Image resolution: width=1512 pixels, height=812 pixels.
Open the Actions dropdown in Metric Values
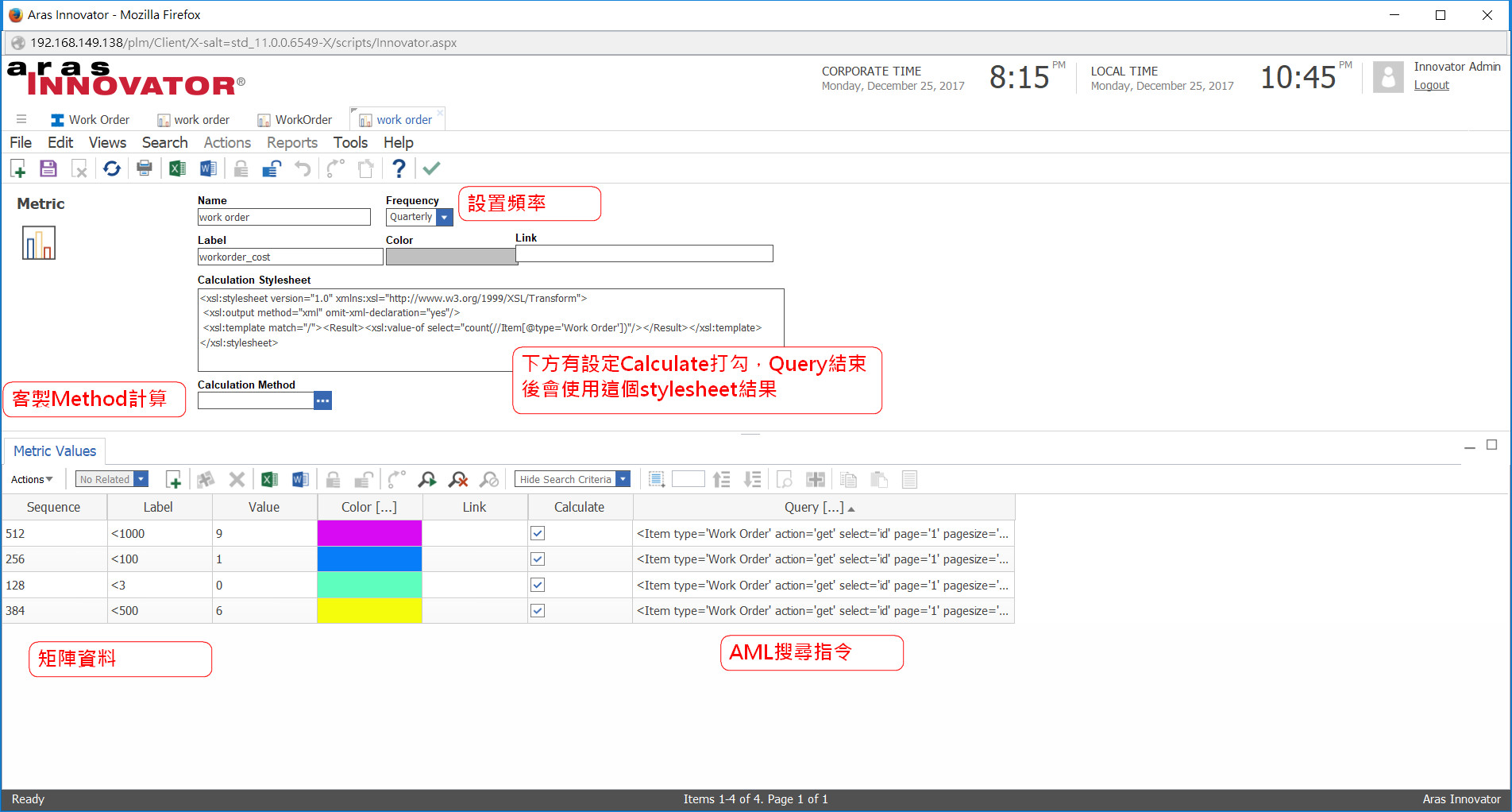point(32,479)
